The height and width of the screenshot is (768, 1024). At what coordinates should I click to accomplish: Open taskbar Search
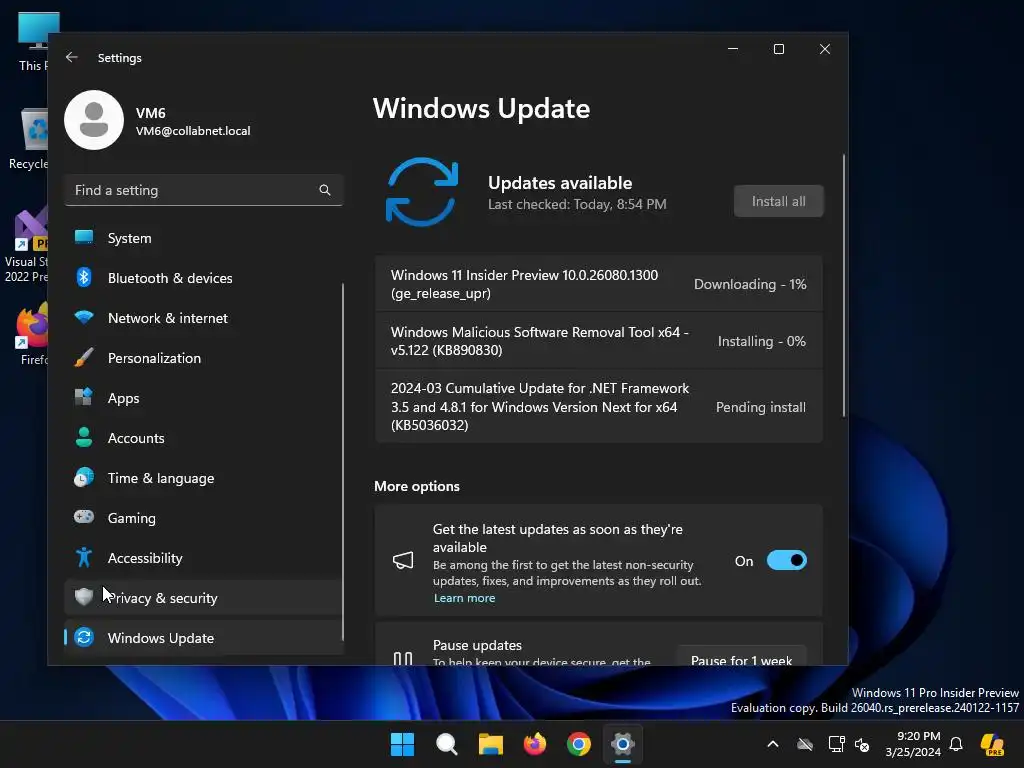click(x=447, y=744)
